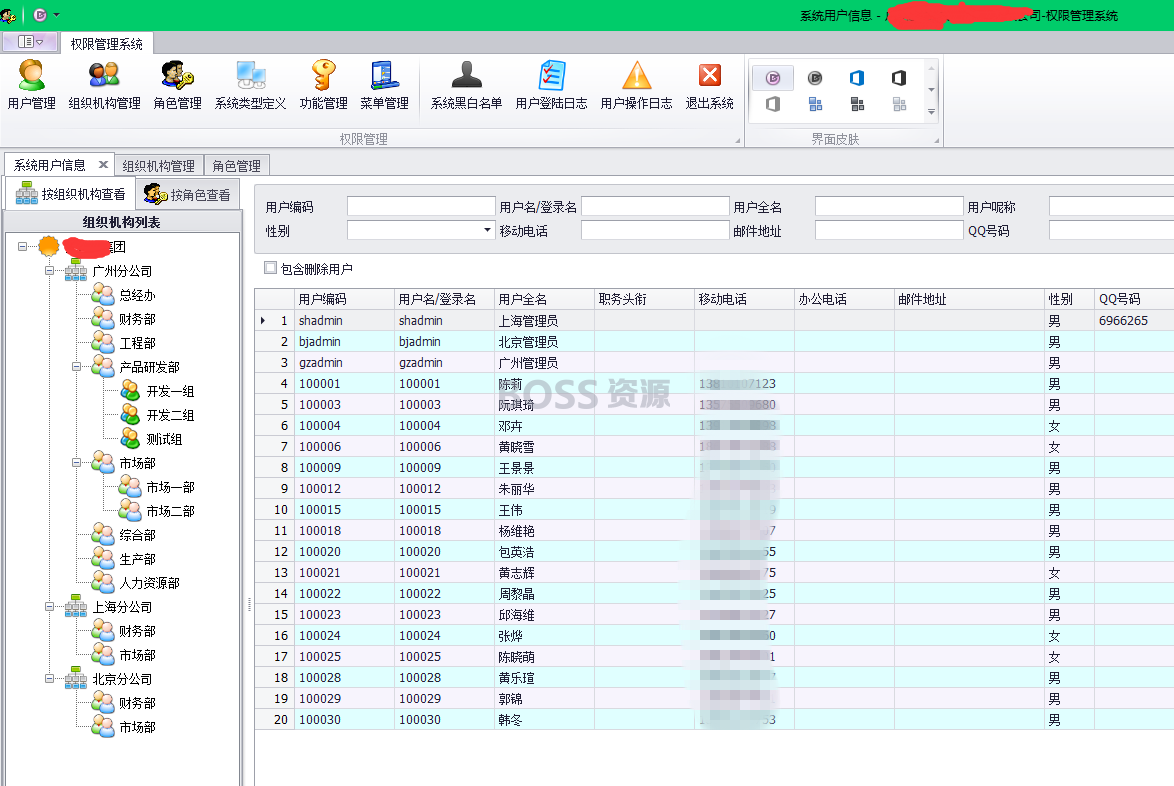1174x786 pixels.
Task: Open 用户操作日志 warning icon
Action: (x=636, y=85)
